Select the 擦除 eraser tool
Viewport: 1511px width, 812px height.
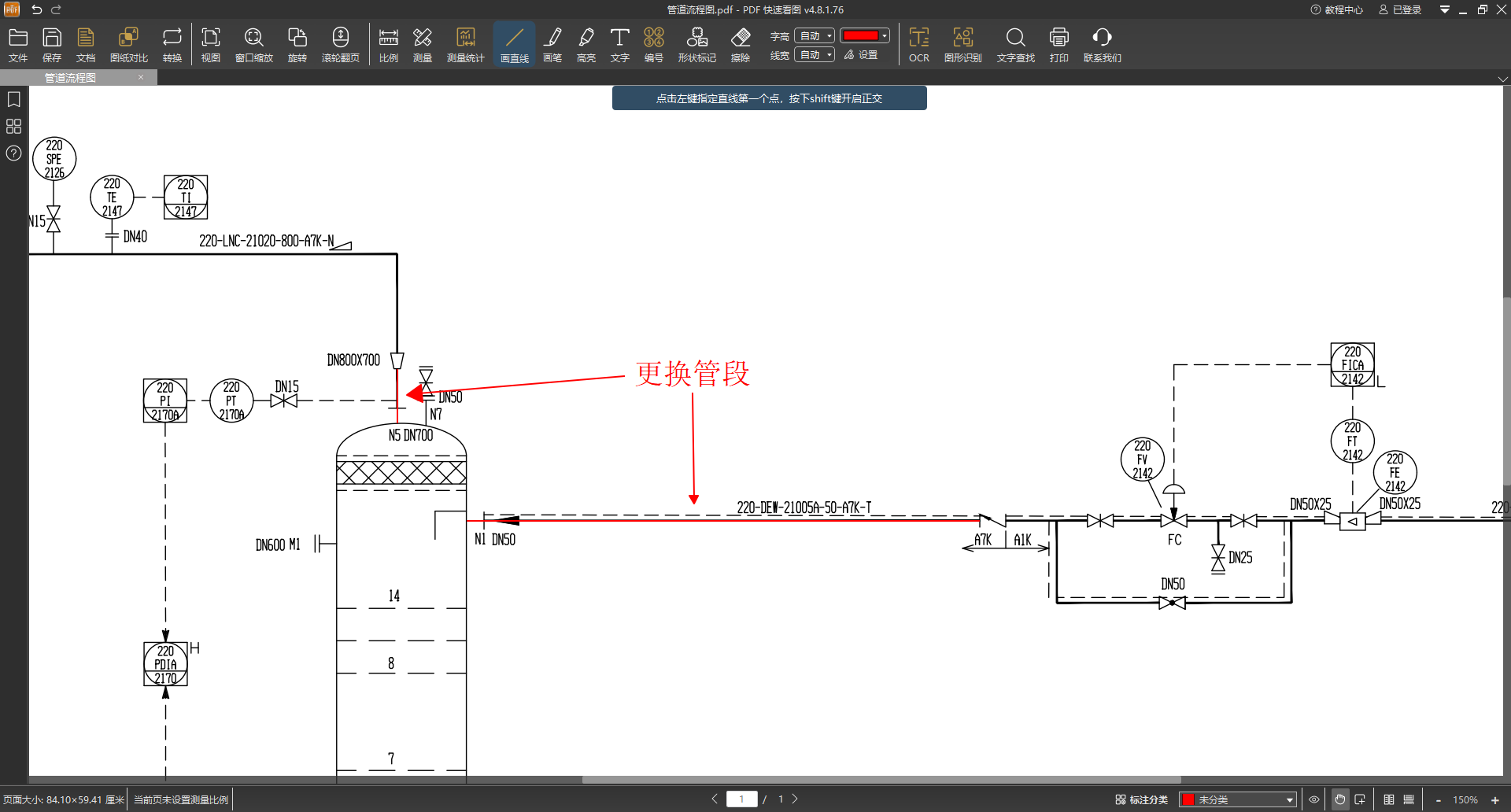pyautogui.click(x=740, y=45)
